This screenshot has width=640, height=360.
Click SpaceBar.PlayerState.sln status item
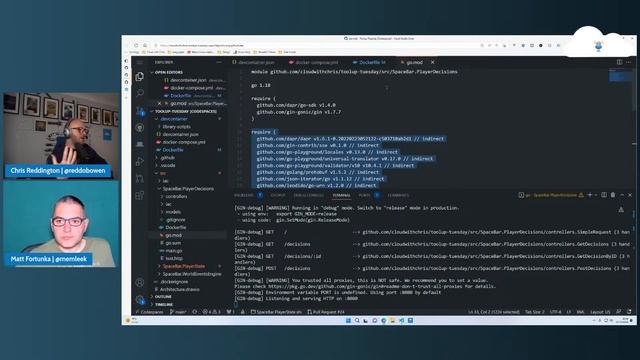coord(276,312)
